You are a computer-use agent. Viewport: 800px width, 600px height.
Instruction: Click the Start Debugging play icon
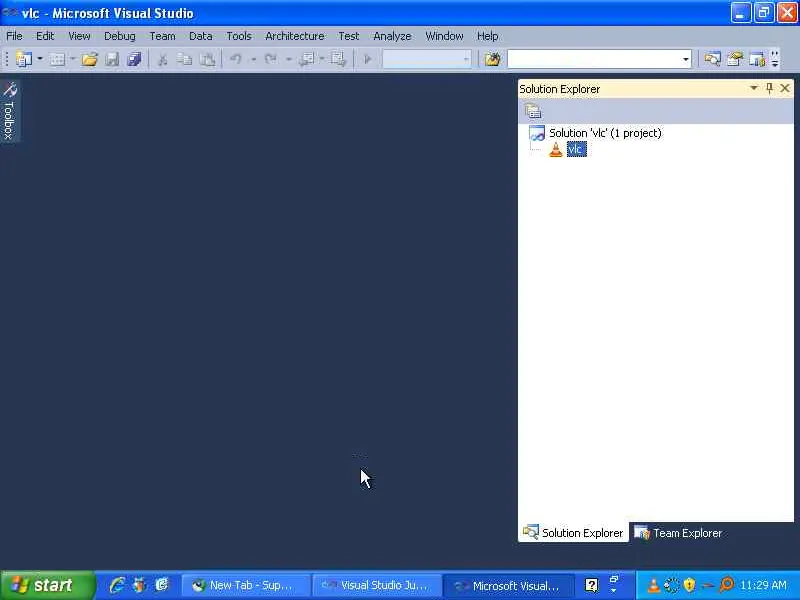pyautogui.click(x=367, y=59)
